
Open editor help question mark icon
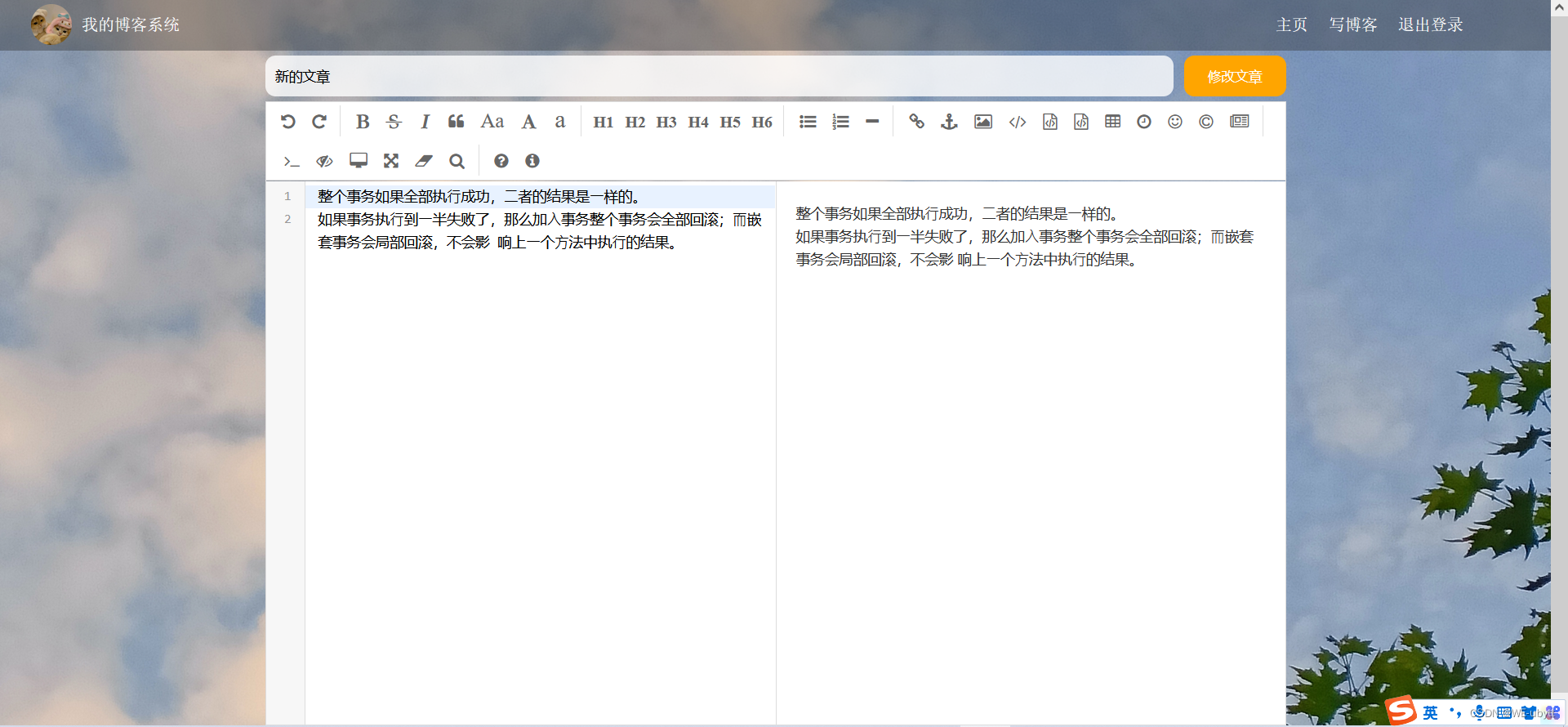point(501,161)
